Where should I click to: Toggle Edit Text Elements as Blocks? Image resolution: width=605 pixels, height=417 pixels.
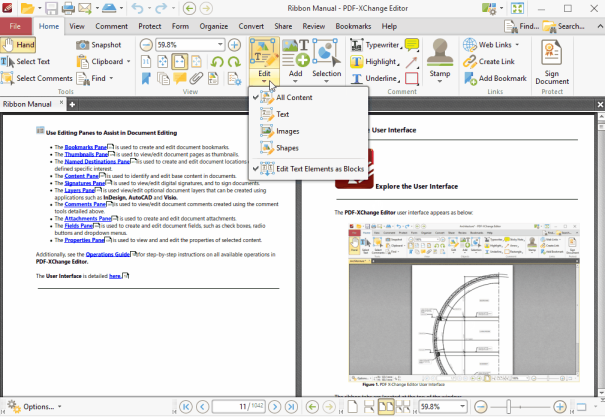[x=309, y=169]
